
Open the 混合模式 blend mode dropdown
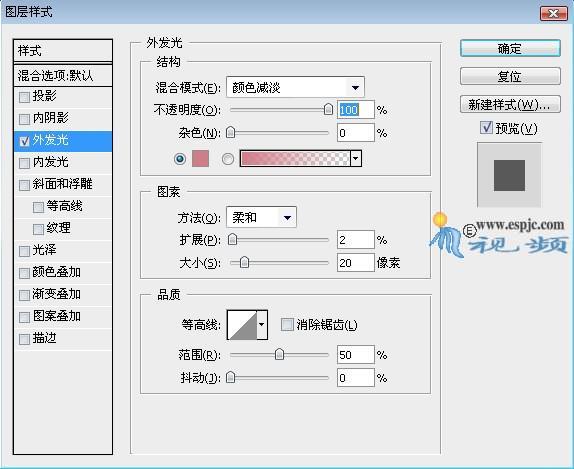click(x=295, y=87)
